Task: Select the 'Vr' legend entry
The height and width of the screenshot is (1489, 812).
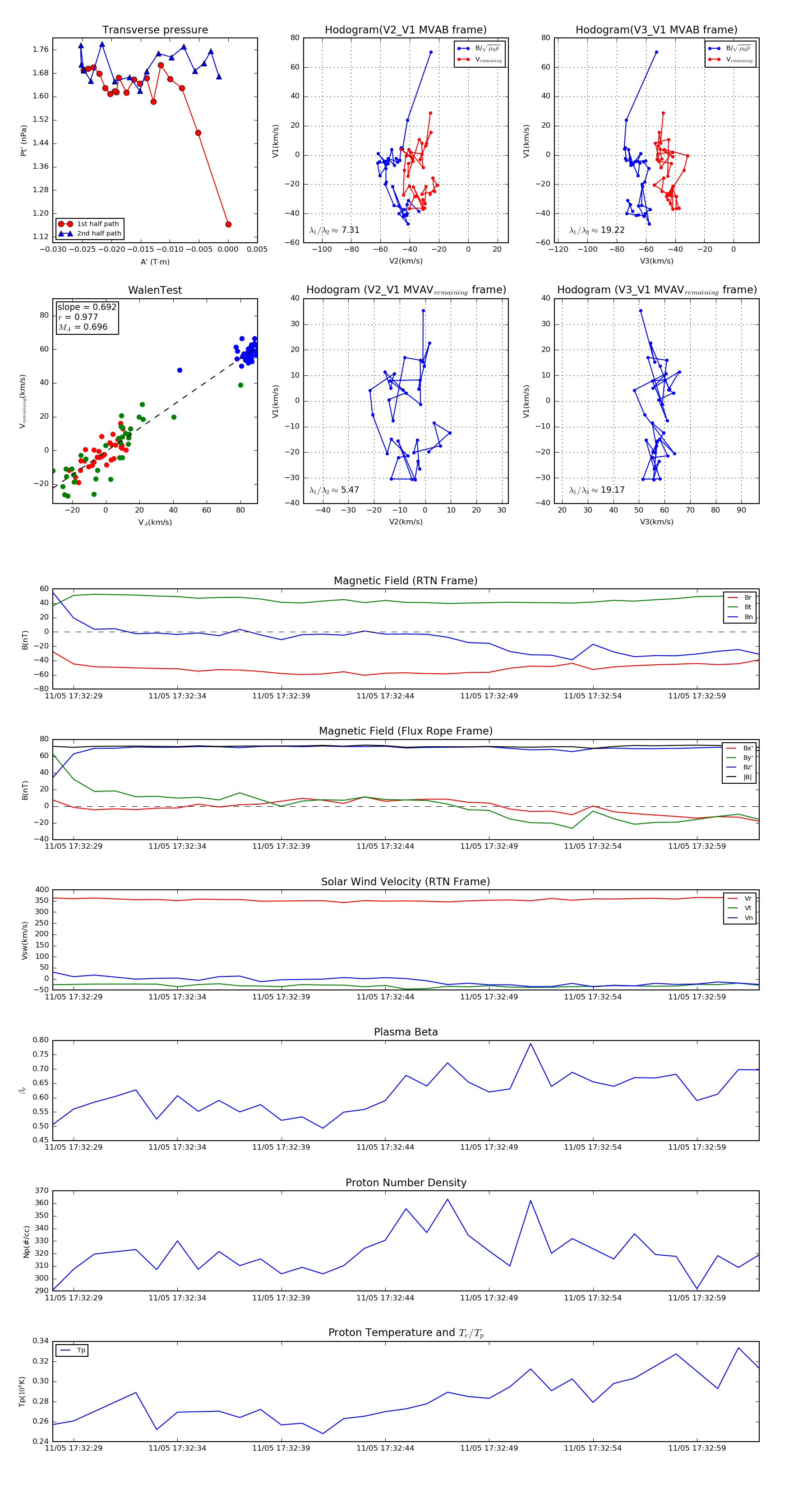Action: tap(740, 898)
